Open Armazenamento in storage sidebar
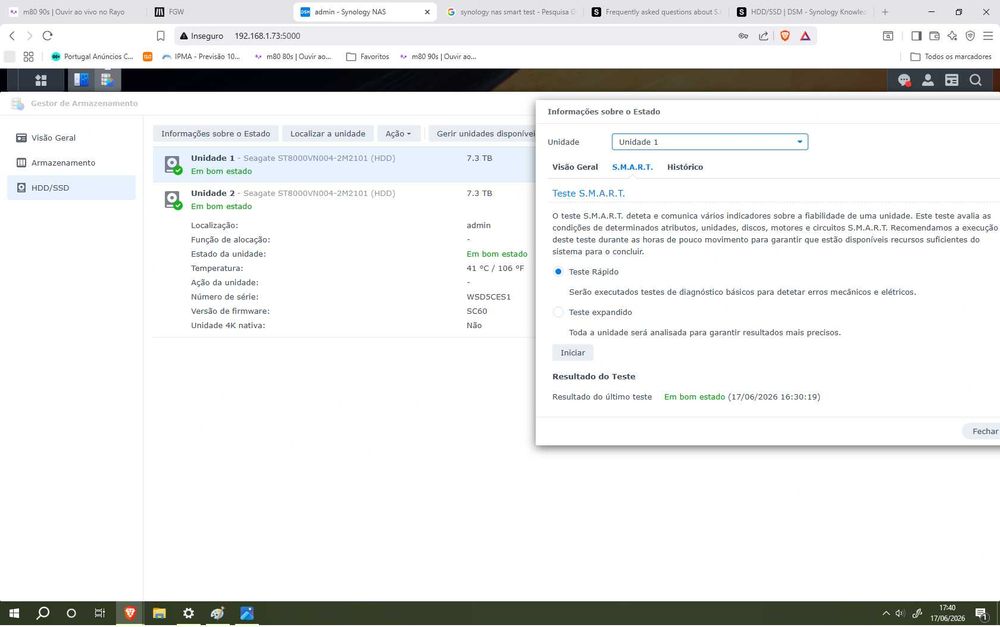 71,163
